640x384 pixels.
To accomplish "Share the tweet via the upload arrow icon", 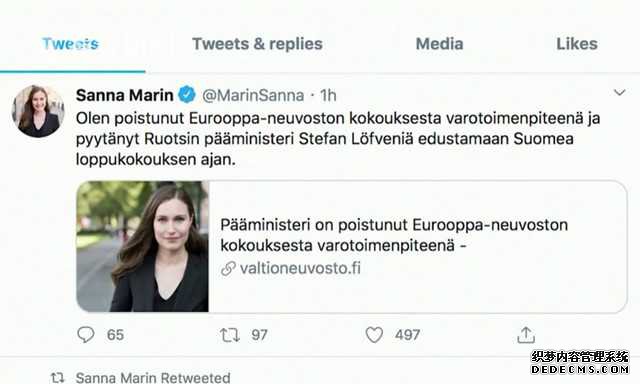I will (526, 335).
